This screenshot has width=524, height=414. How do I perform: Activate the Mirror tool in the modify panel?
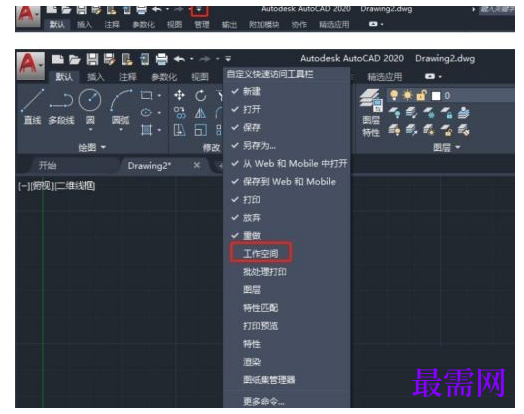click(200, 113)
